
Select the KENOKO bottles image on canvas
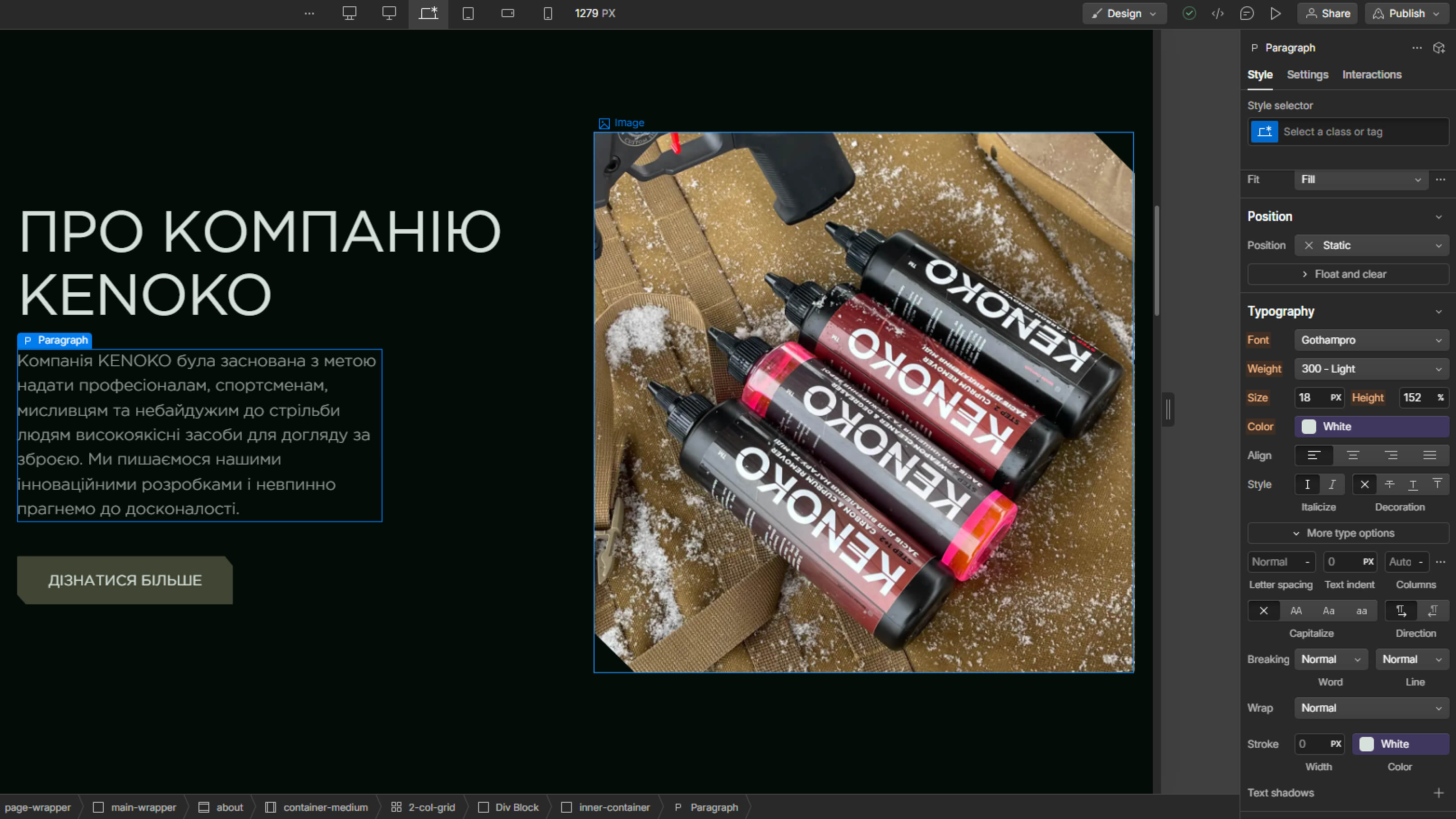[864, 402]
